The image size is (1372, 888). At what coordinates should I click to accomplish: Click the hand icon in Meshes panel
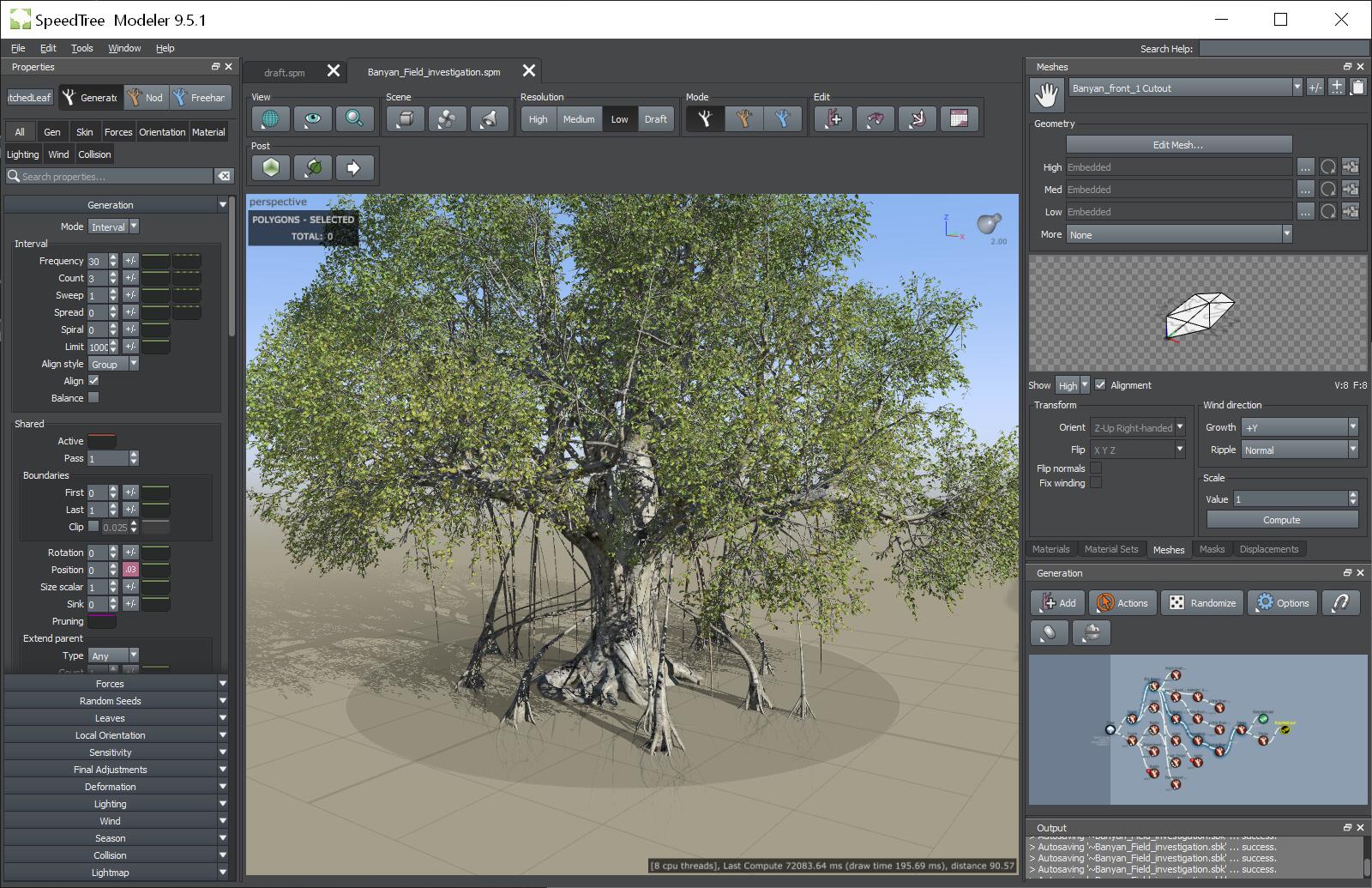pyautogui.click(x=1047, y=95)
